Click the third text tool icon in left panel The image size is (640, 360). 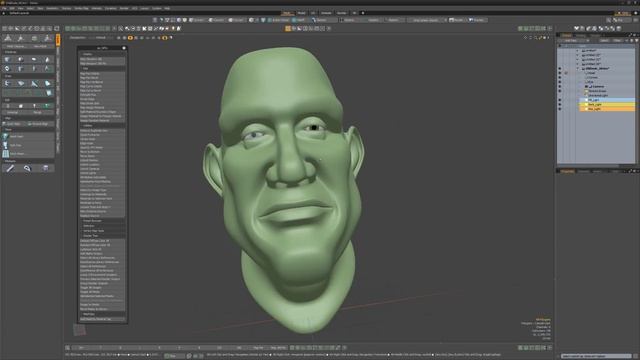(5, 153)
